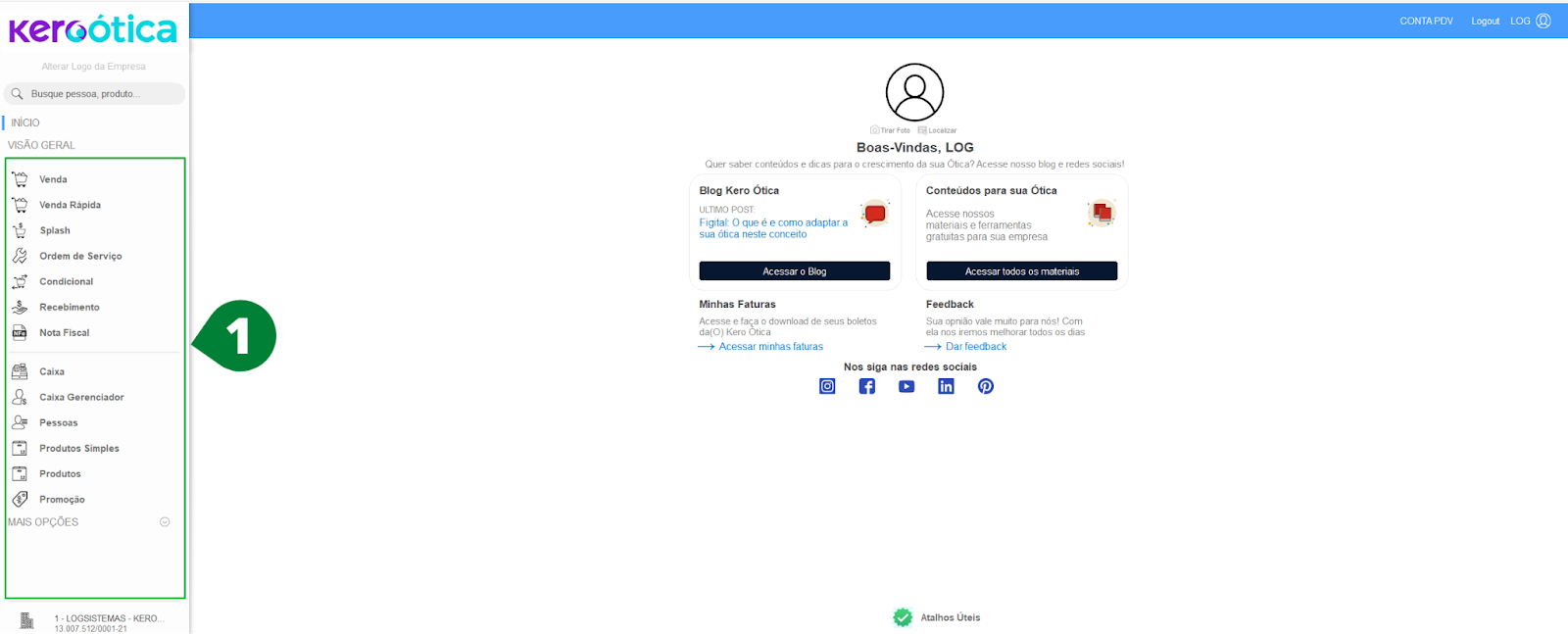The height and width of the screenshot is (634, 1568).
Task: Open the Nota Fiscal icon
Action: 20,332
